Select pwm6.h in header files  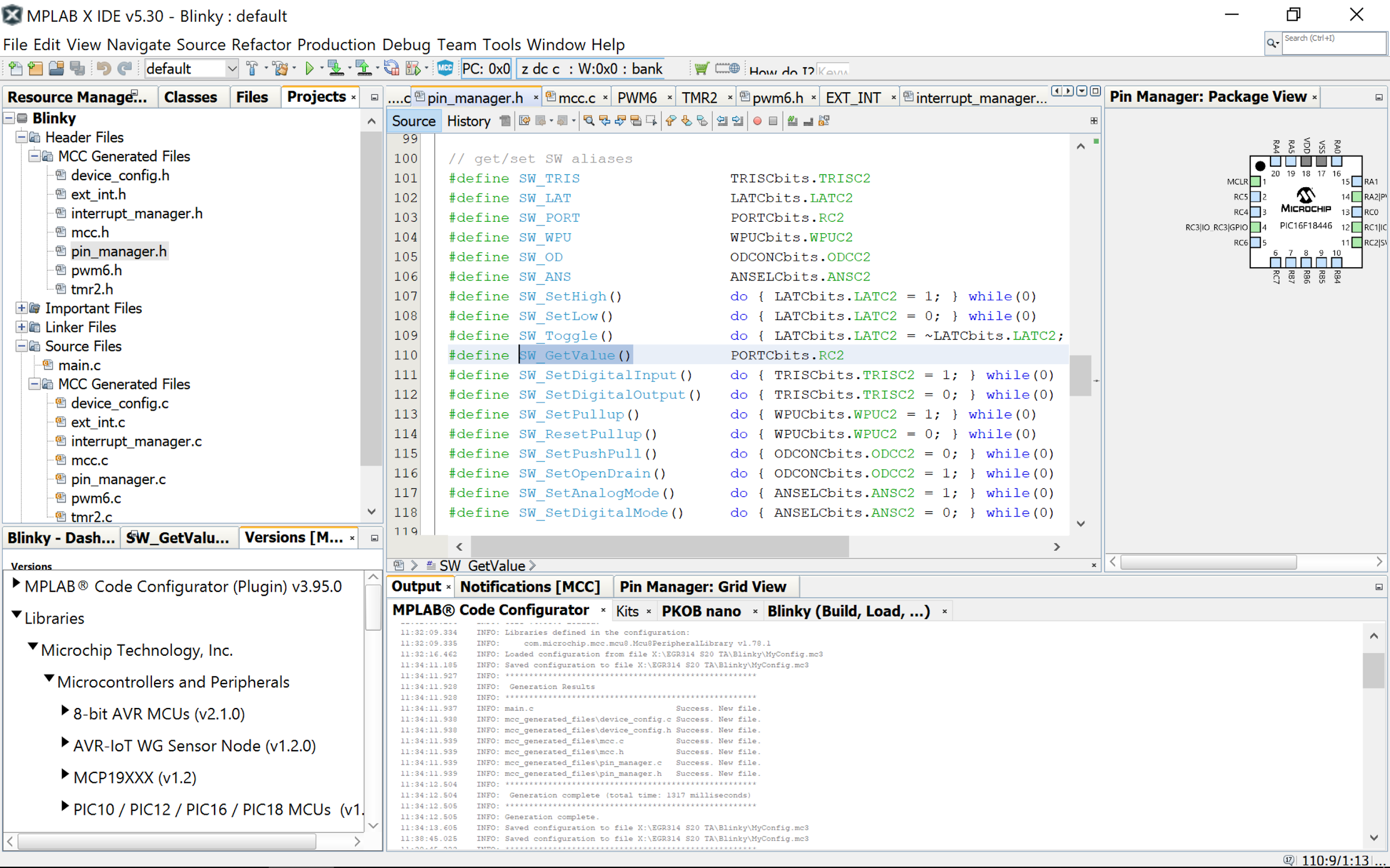pyautogui.click(x=96, y=271)
